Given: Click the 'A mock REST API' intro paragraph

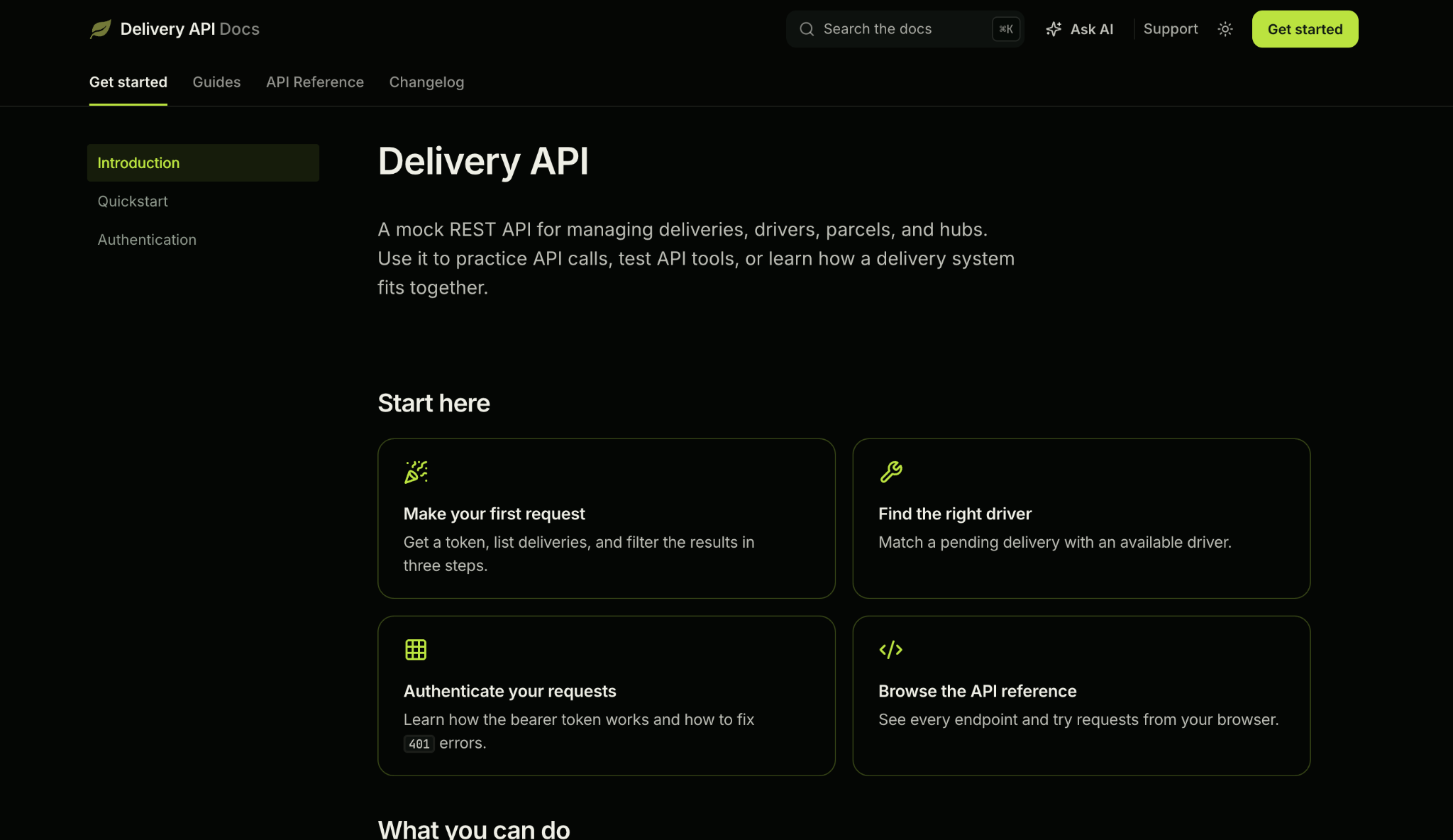Looking at the screenshot, I should pos(696,258).
